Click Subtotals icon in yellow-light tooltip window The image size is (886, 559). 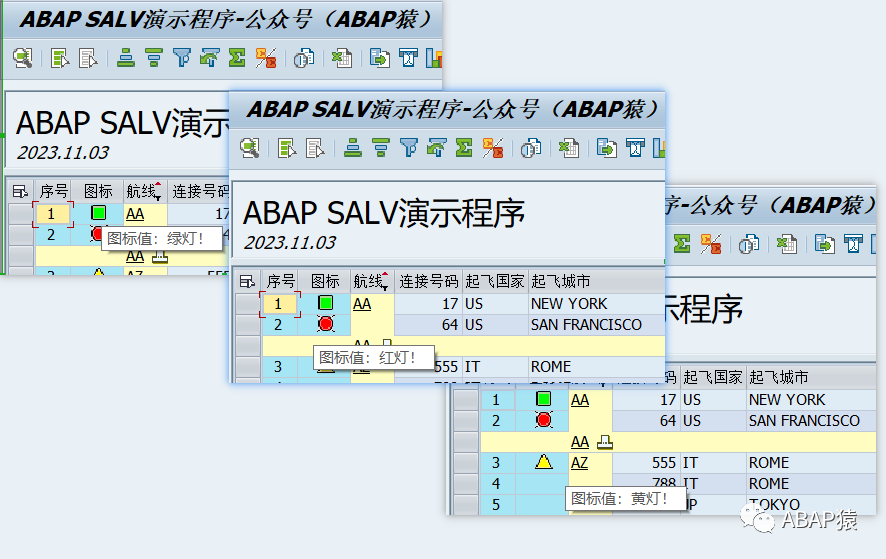711,244
